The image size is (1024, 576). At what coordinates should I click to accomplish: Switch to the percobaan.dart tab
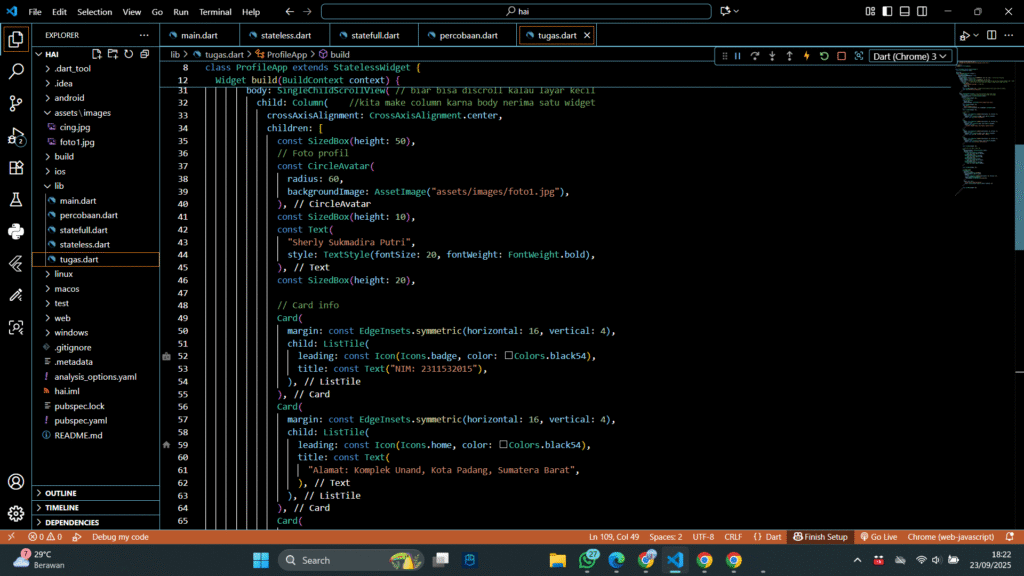468,35
